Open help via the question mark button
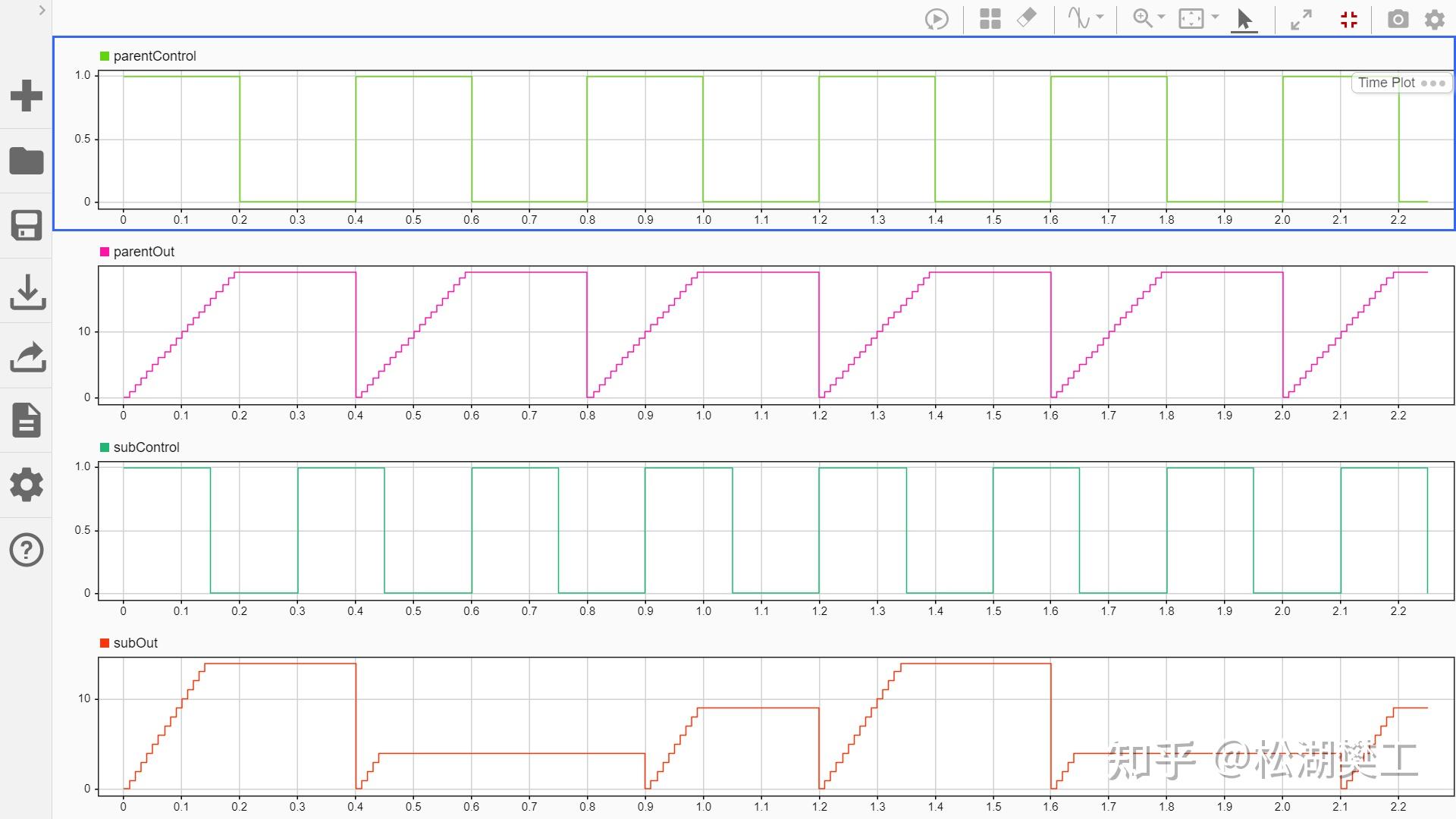 click(27, 549)
